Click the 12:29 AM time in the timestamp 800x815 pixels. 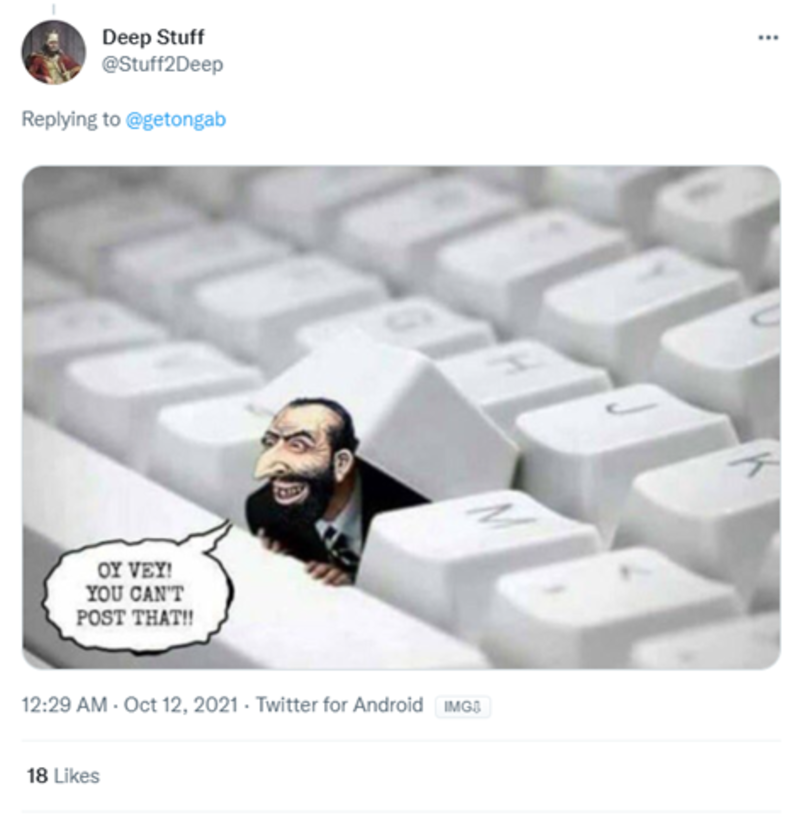click(x=64, y=705)
